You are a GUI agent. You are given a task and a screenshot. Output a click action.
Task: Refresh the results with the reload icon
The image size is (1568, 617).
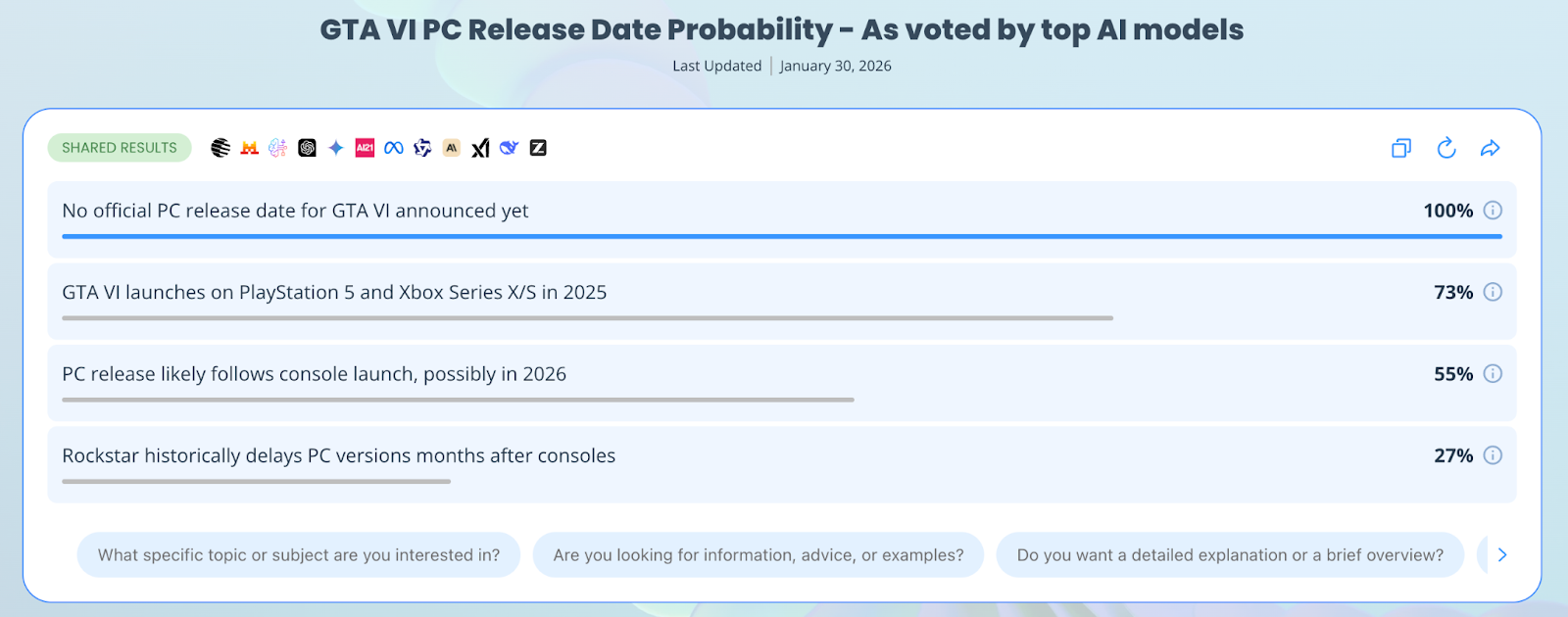(x=1445, y=148)
